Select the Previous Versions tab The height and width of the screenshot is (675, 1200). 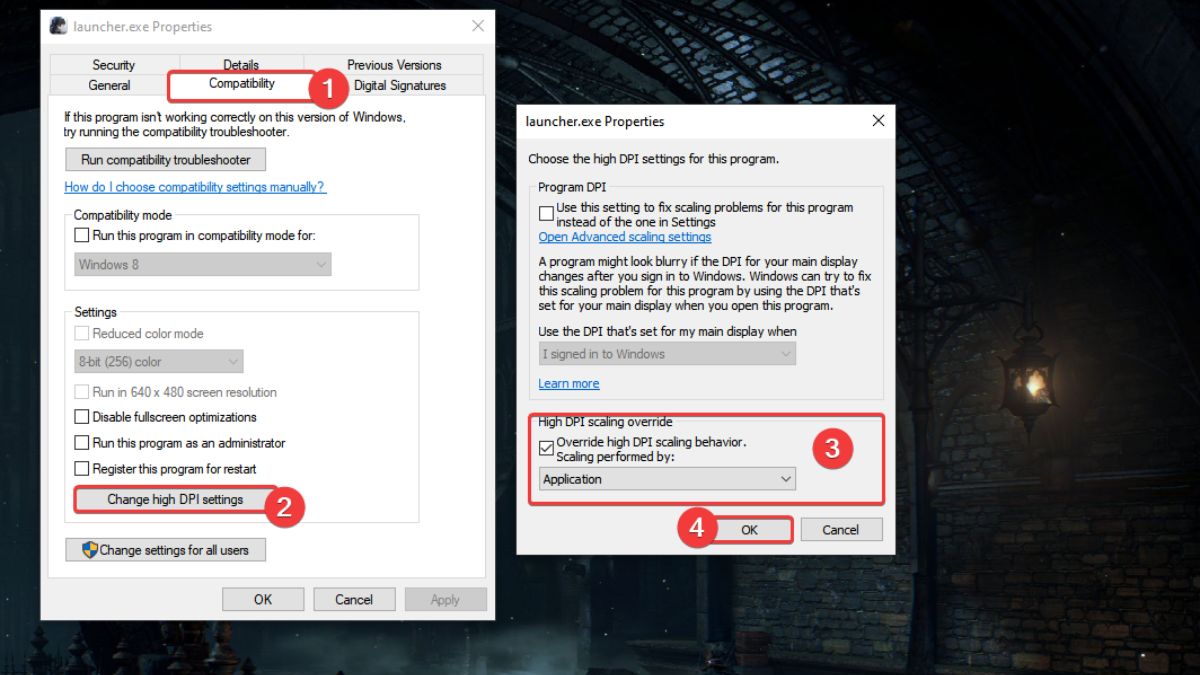point(393,64)
